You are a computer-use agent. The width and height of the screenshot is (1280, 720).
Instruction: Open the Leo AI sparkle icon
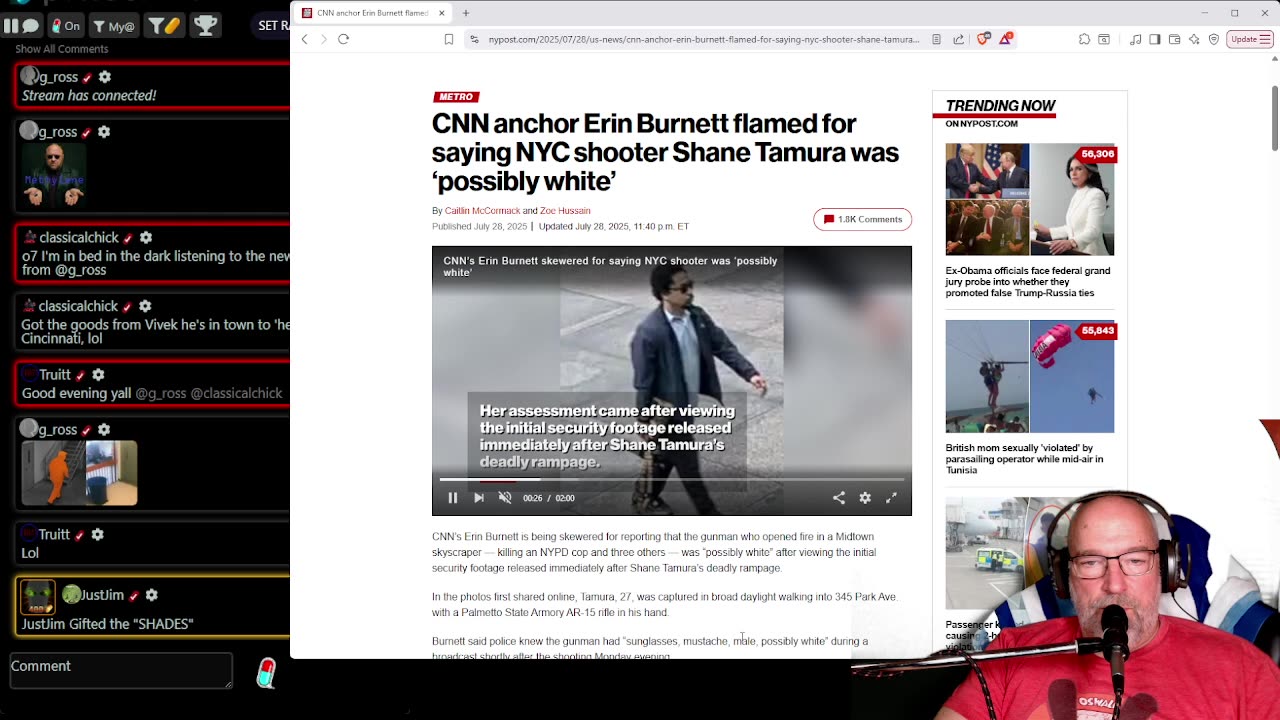point(1194,39)
